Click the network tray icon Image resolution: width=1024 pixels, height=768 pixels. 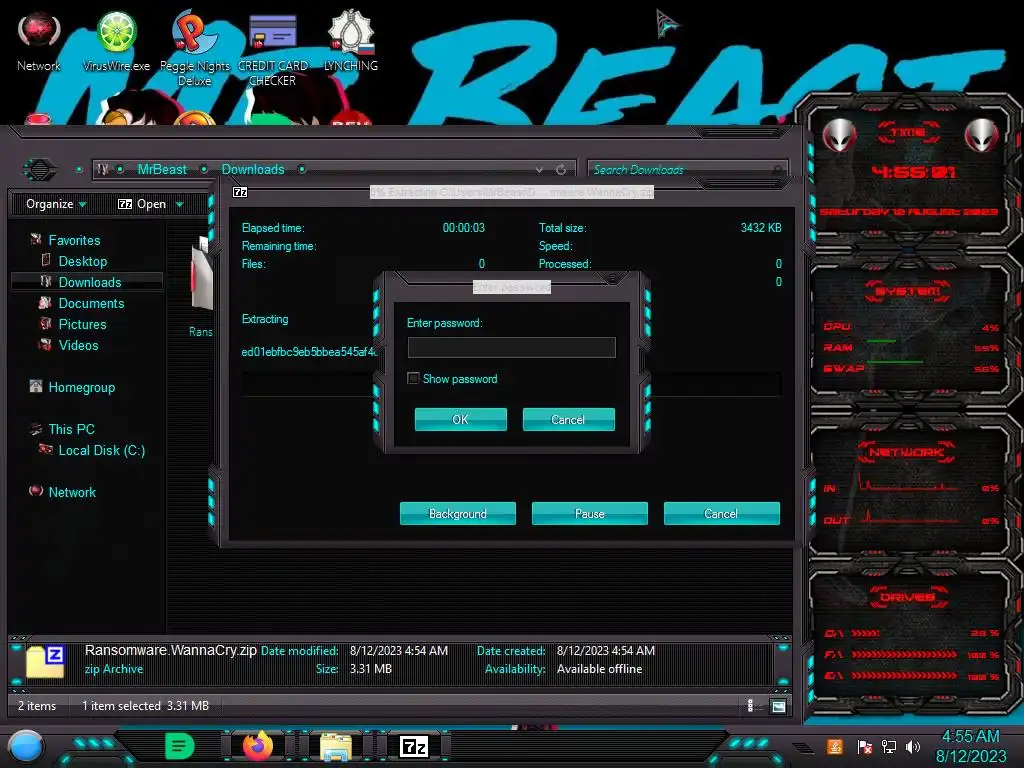click(x=888, y=747)
